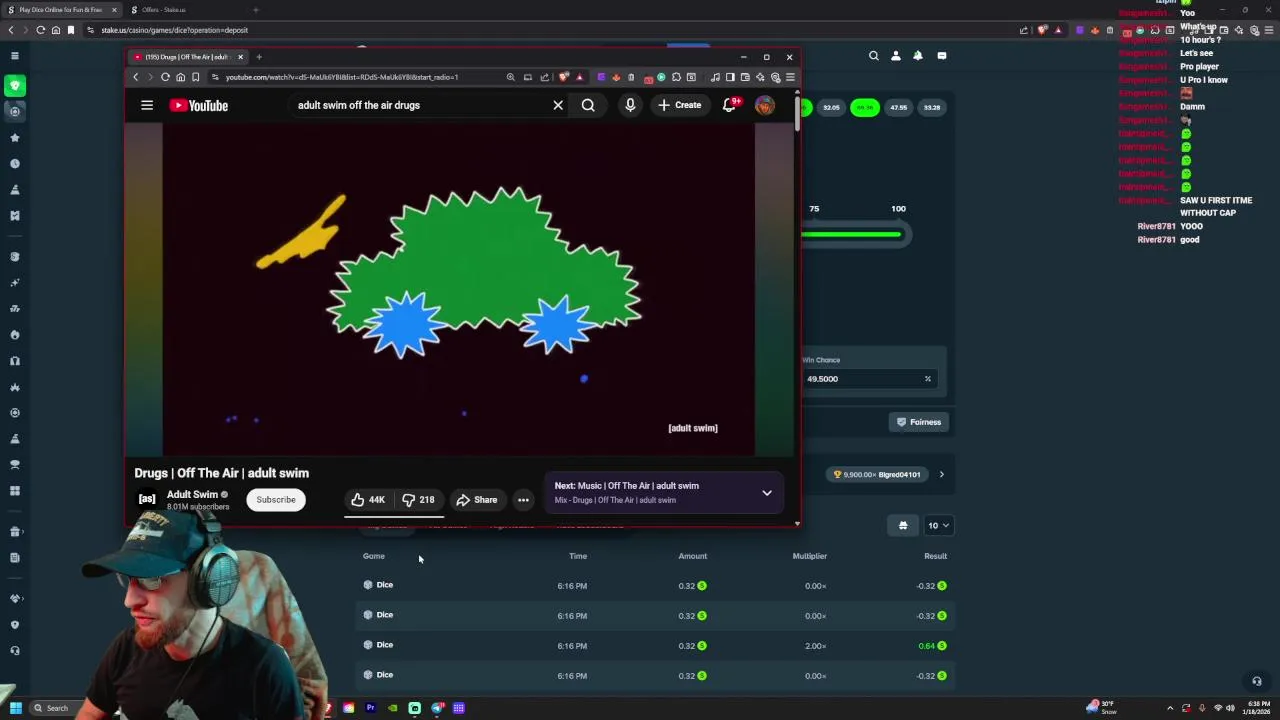Open the Stake sidebar hamburger menu
Viewport: 1280px width, 720px height.
tap(14, 56)
